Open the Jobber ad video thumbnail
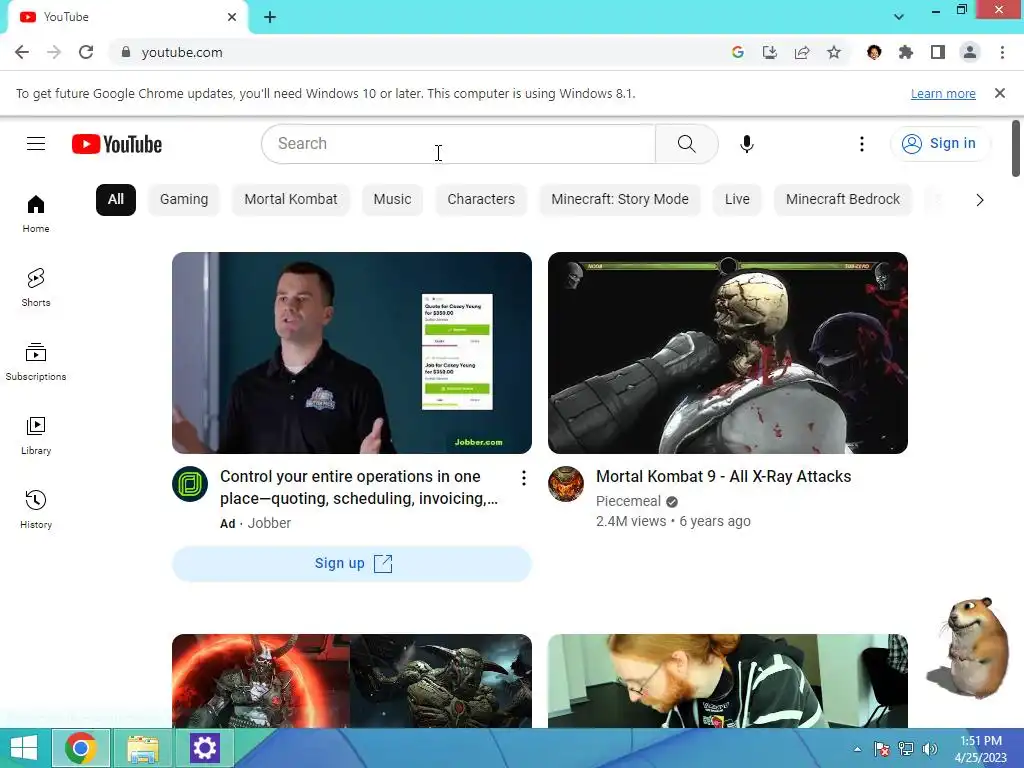 click(x=352, y=353)
